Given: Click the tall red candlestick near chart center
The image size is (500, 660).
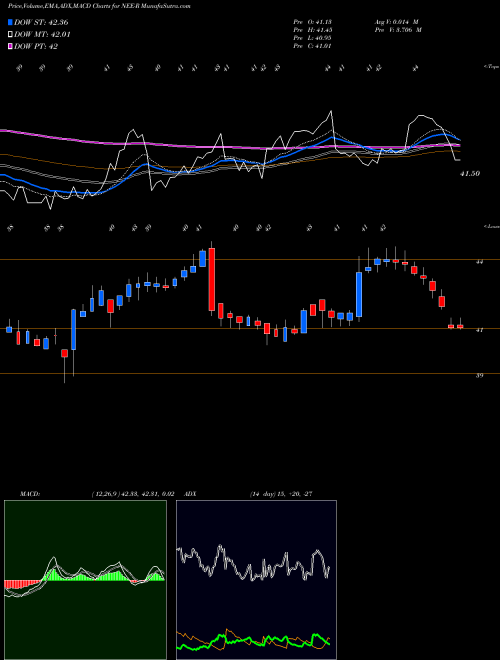Looking at the screenshot, I should pos(212,279).
